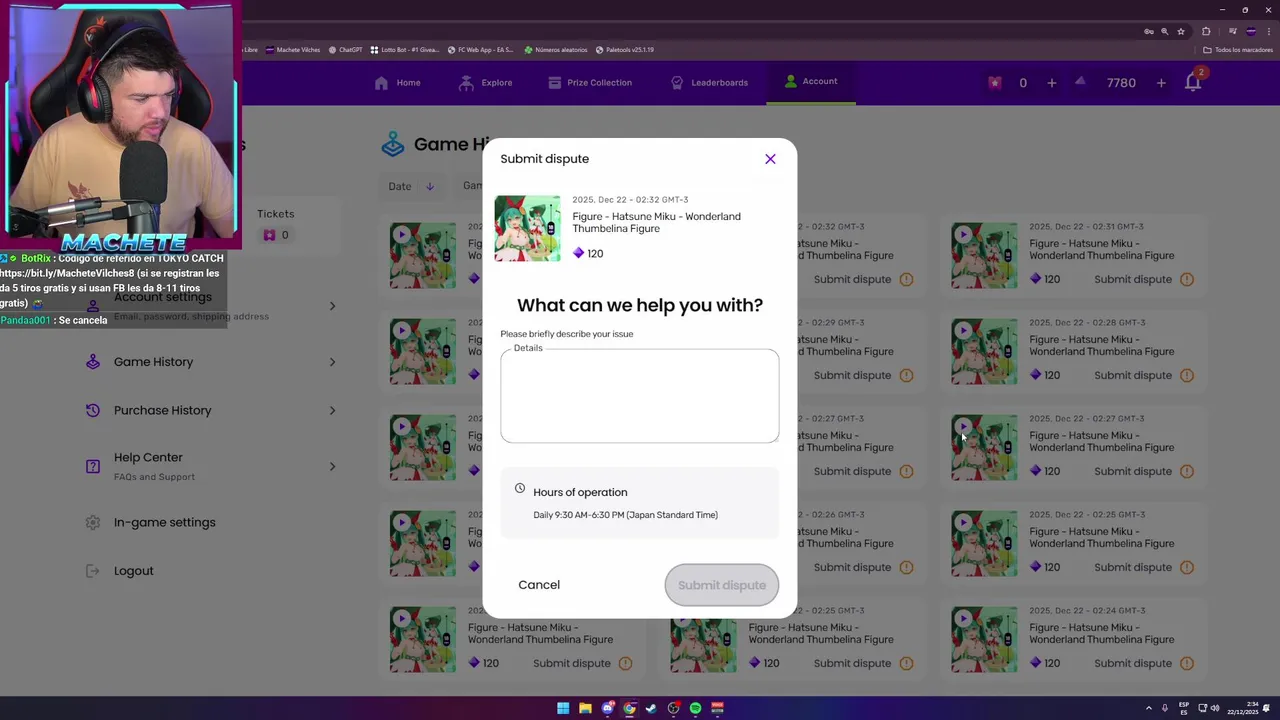Open Help Center in the sidebar
The image size is (1280, 720).
click(148, 457)
